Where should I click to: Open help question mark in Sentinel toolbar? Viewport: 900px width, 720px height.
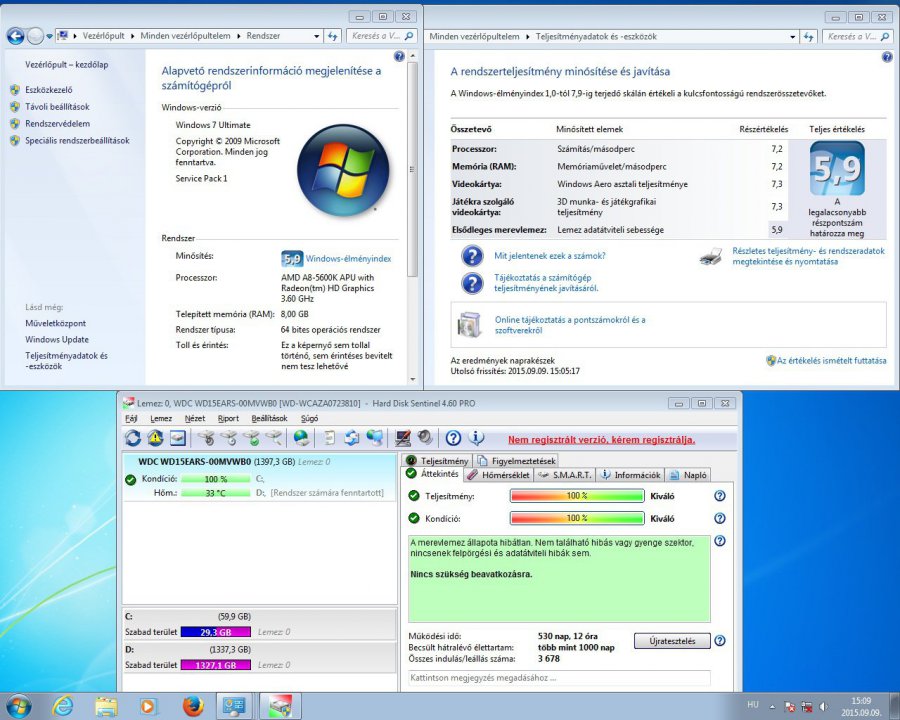click(x=453, y=439)
